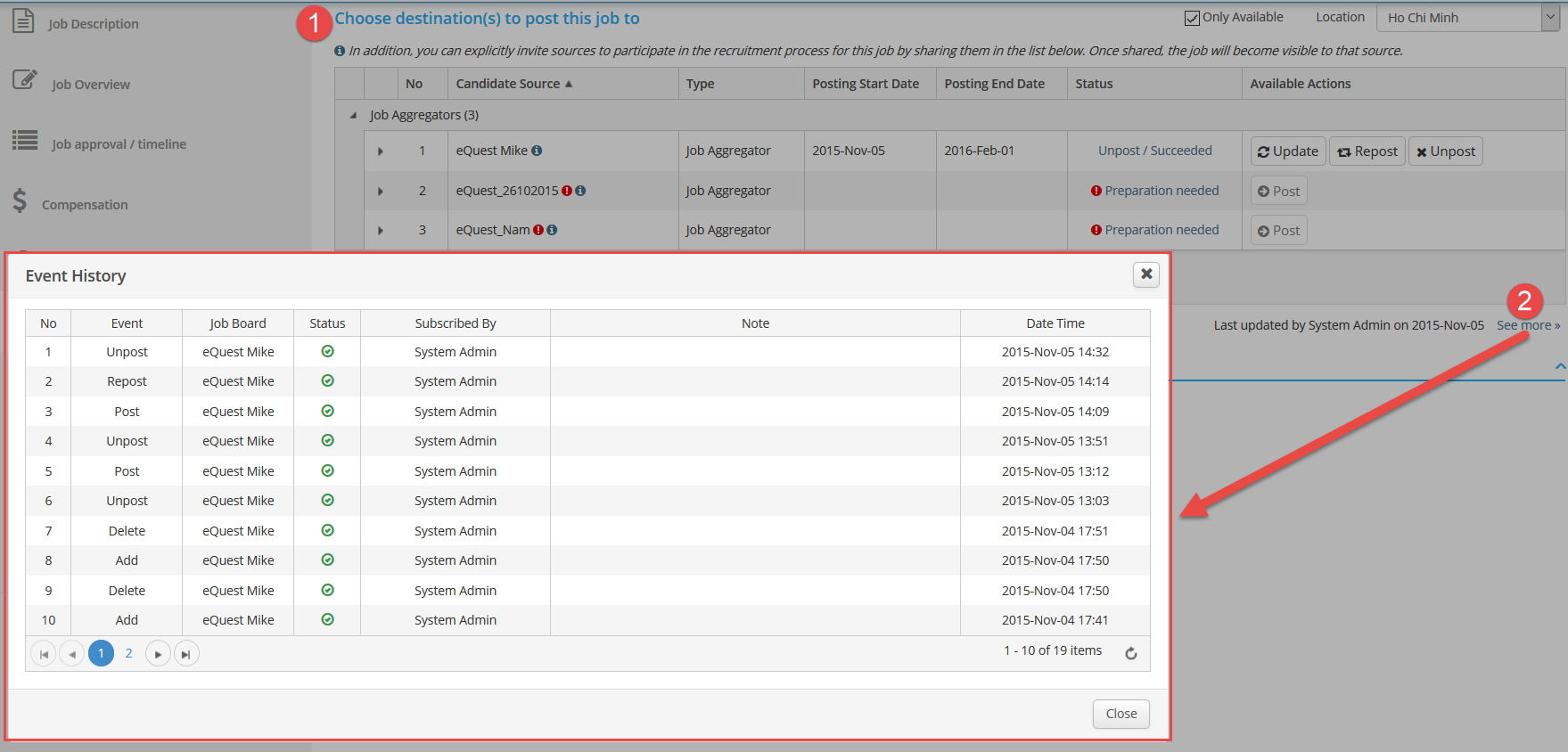1568x752 pixels.
Task: Click the 'Choose destination(s) to post this job to' heading
Action: [487, 19]
